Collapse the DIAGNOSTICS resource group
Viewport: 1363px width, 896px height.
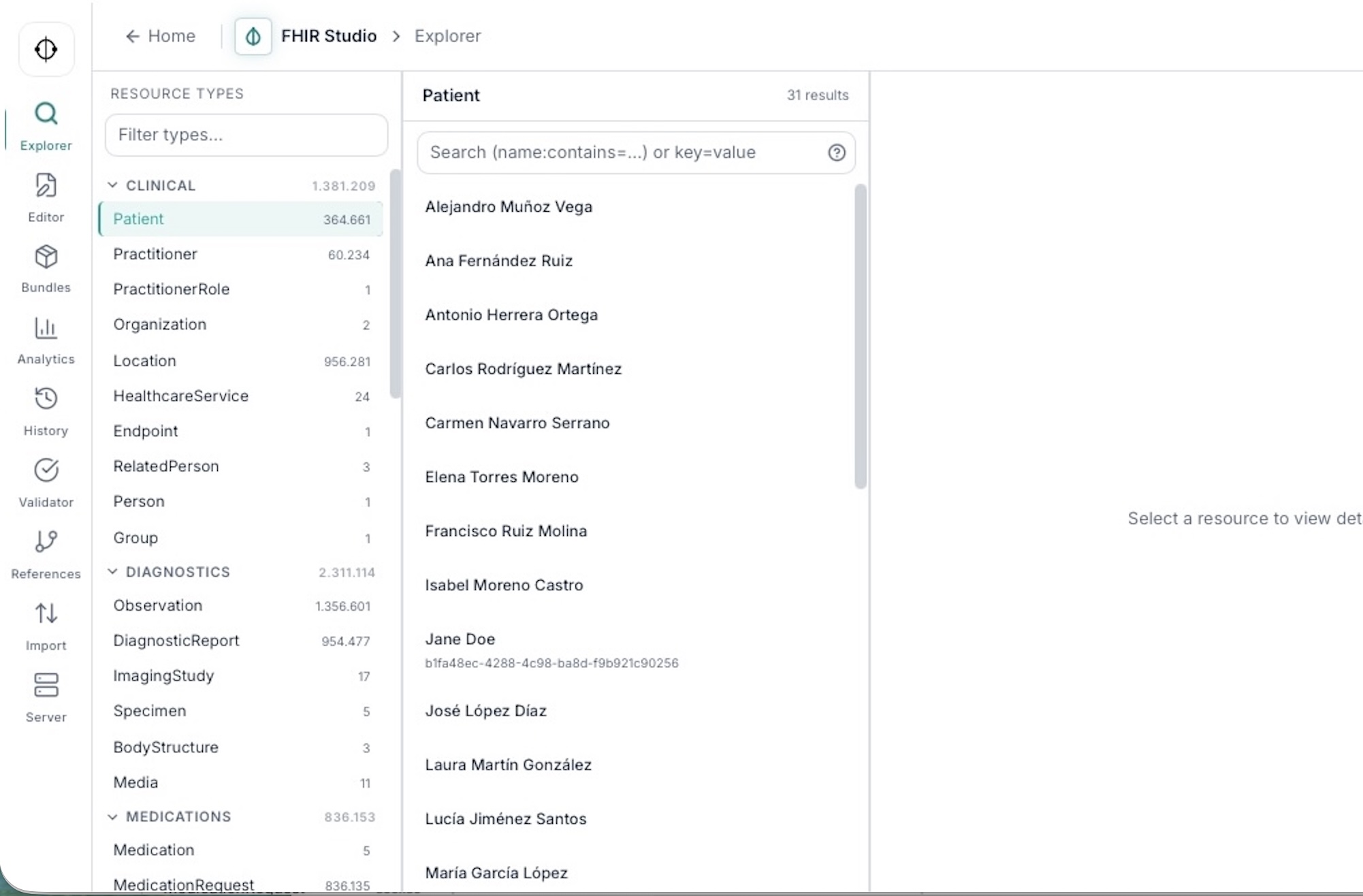(x=112, y=572)
